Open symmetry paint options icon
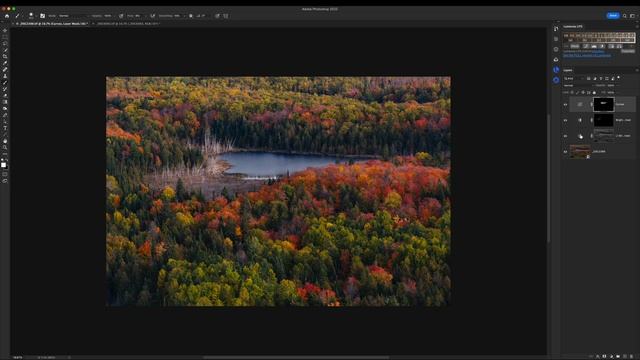640x360 pixels. (226, 16)
